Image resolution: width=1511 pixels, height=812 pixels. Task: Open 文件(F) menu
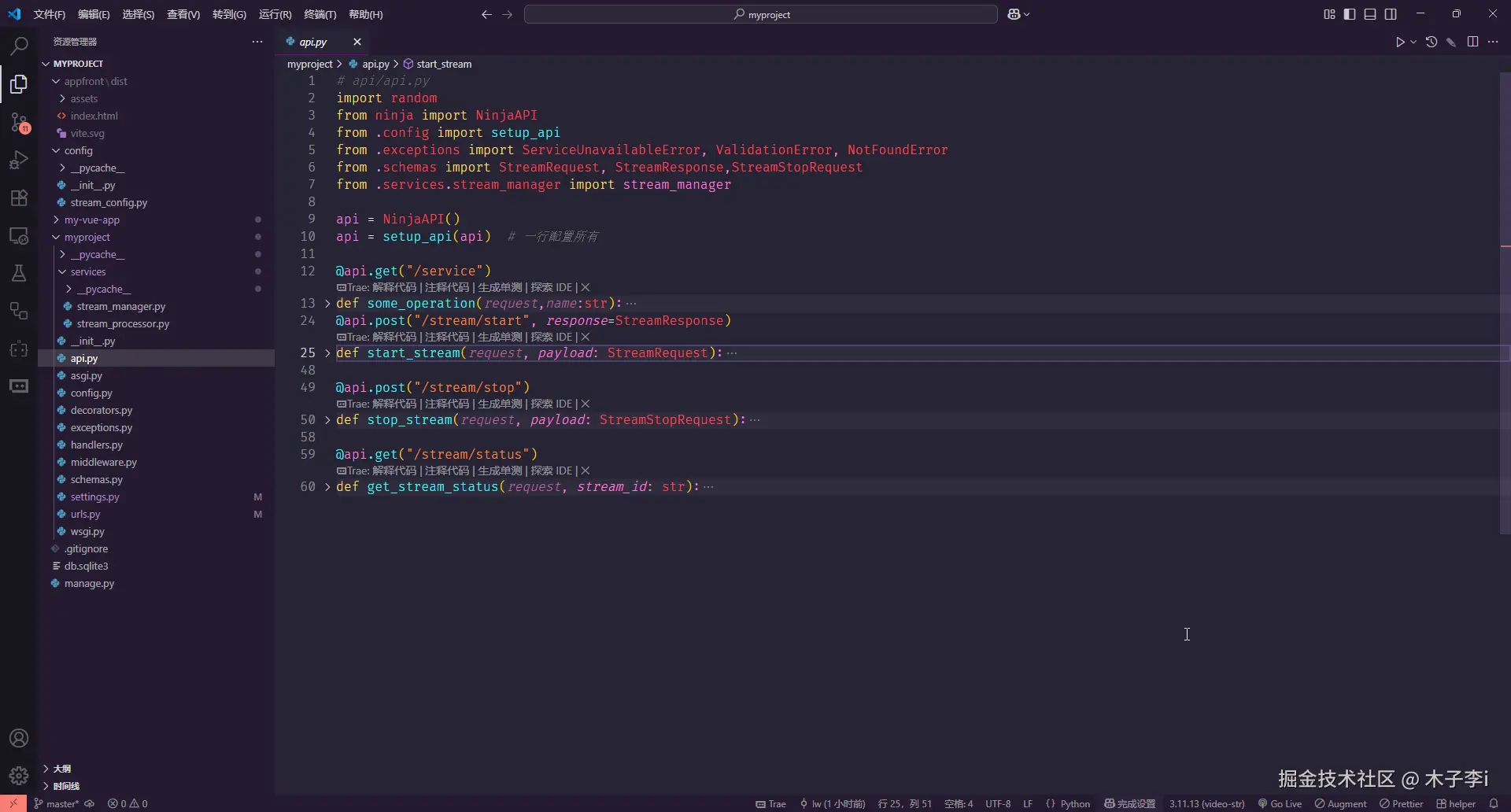pyautogui.click(x=50, y=14)
